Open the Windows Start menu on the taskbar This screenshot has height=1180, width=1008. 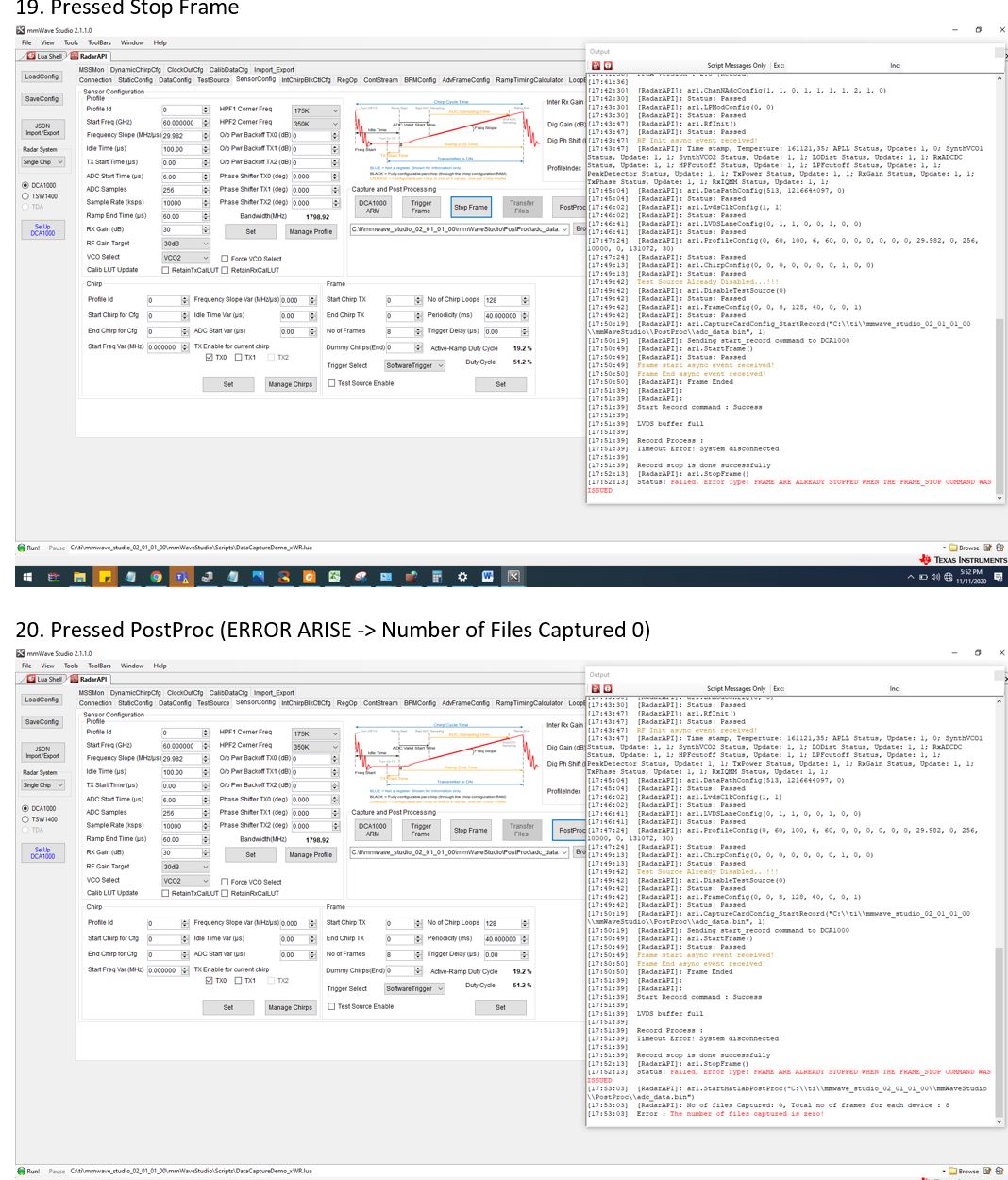tap(27, 577)
